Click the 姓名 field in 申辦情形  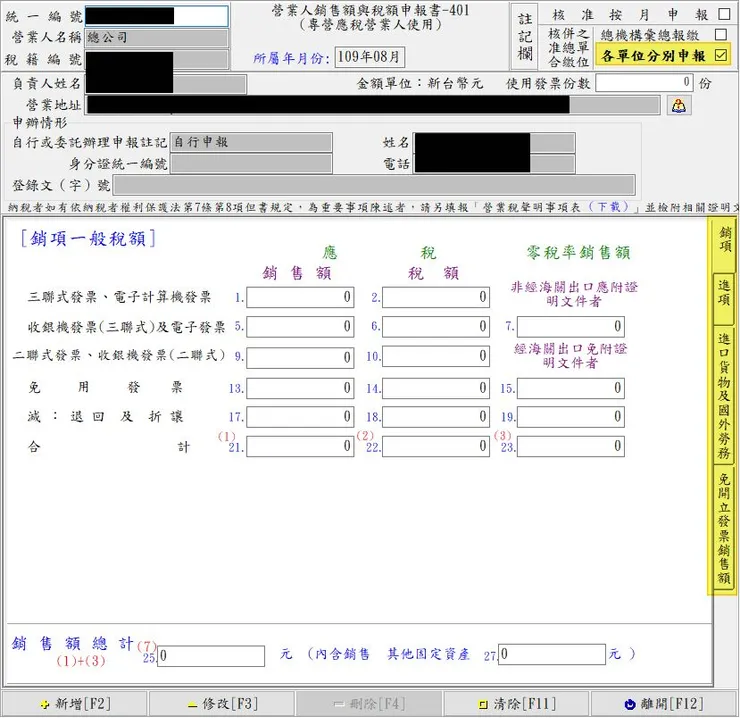494,142
